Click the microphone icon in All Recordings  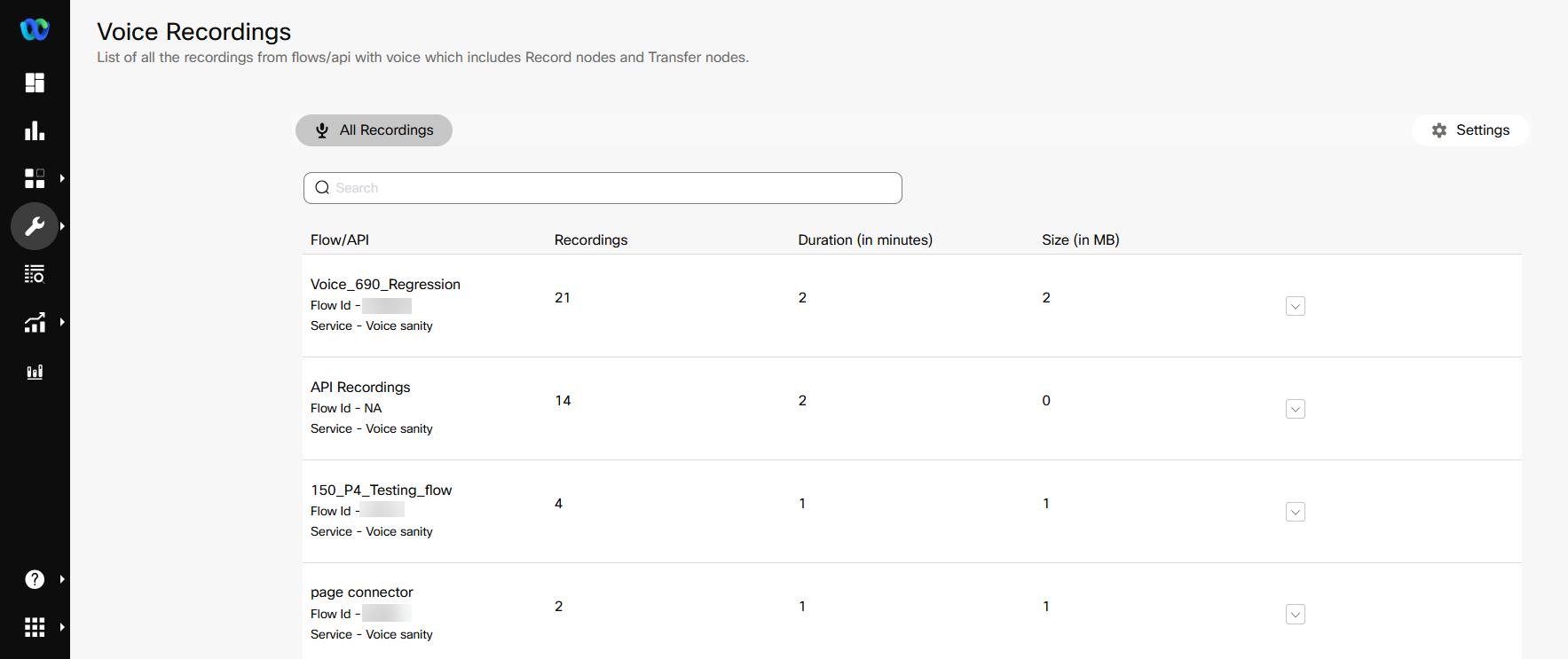click(322, 130)
